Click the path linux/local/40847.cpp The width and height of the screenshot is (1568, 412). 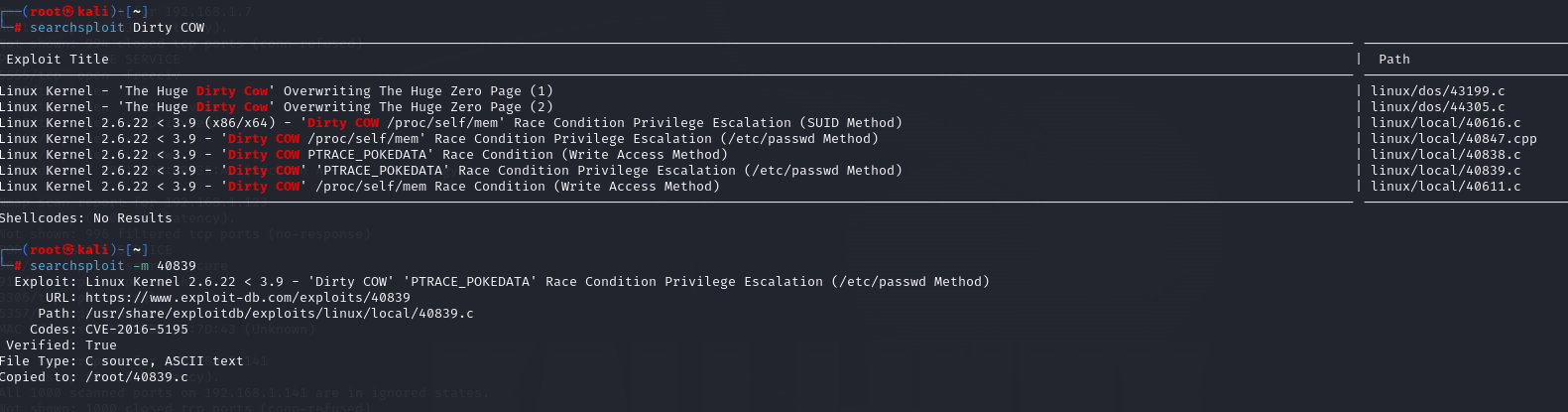[1453, 139]
